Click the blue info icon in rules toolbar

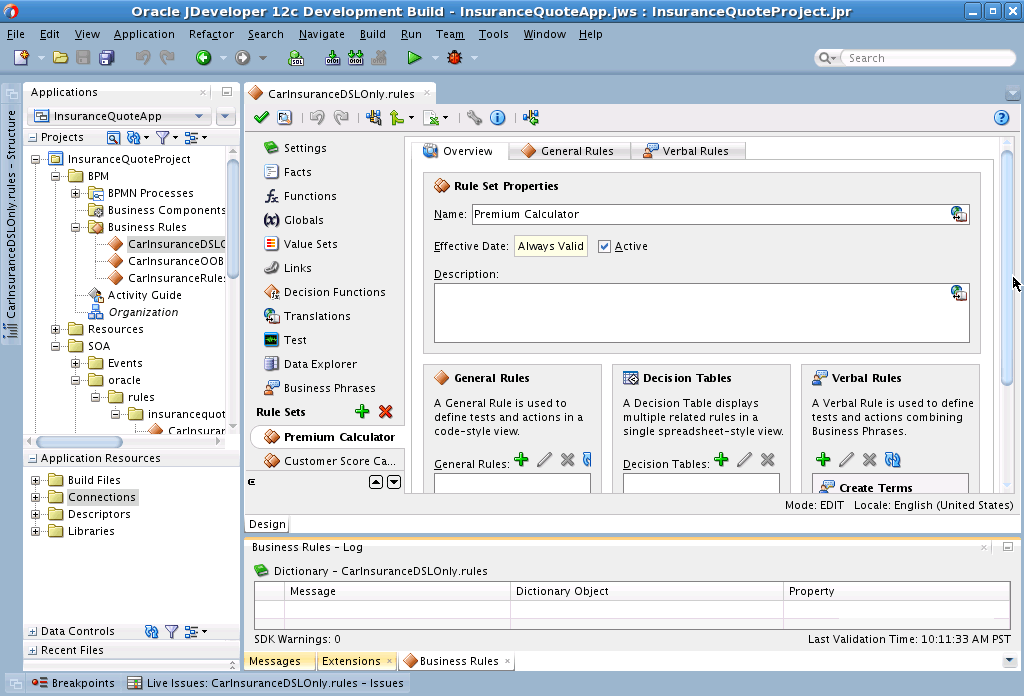click(498, 118)
